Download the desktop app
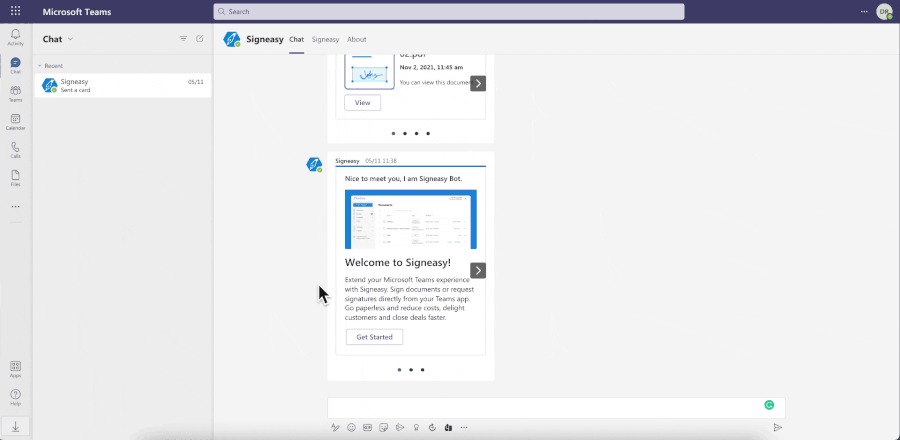The width and height of the screenshot is (900, 440). [15, 426]
